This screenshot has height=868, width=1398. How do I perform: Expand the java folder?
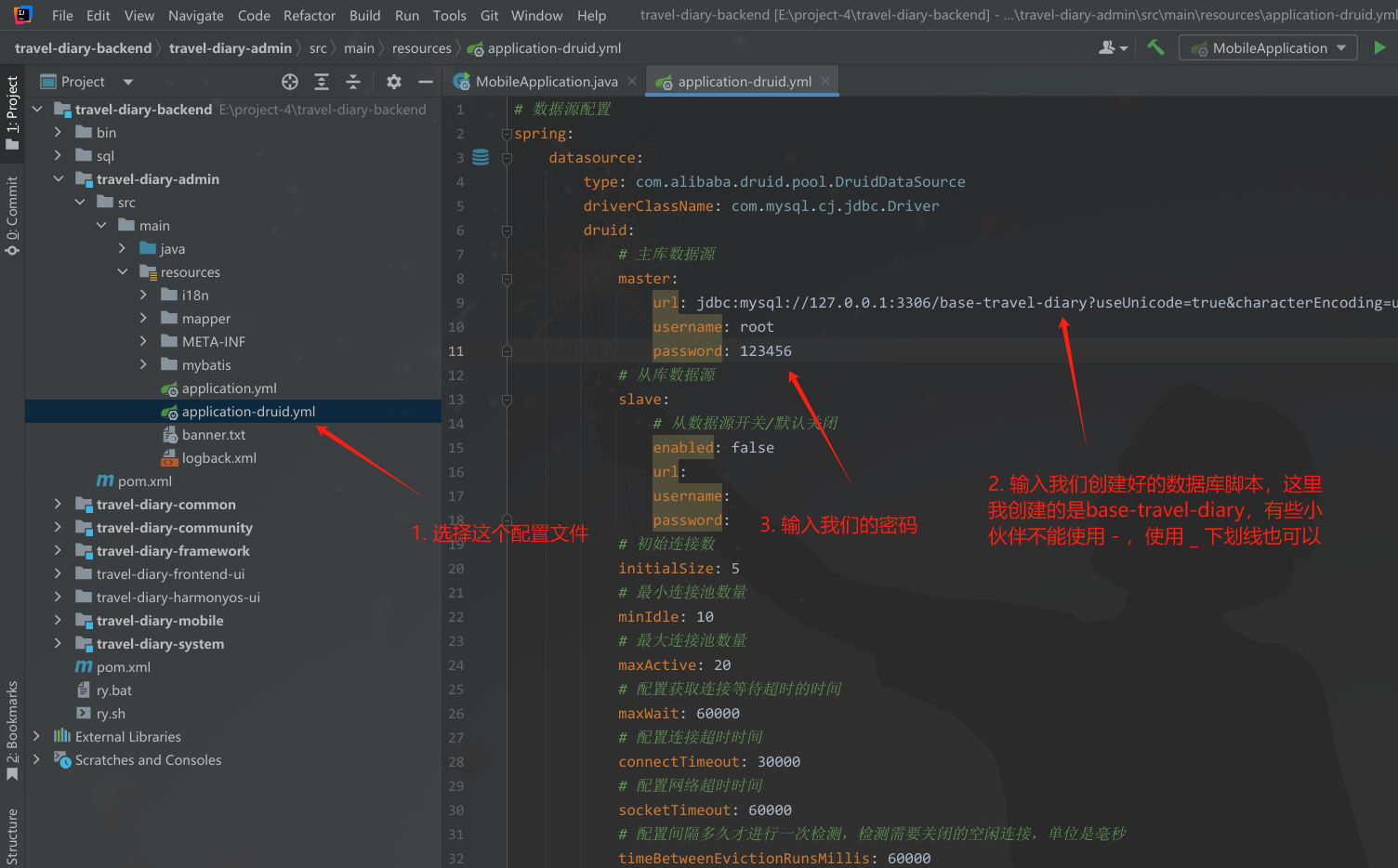tap(122, 249)
